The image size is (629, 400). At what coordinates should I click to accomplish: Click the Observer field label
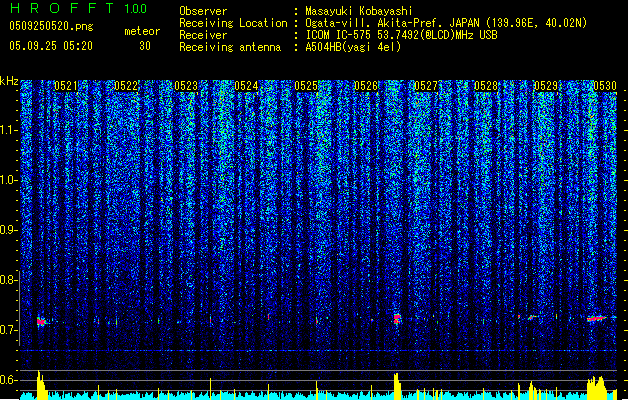coord(203,11)
